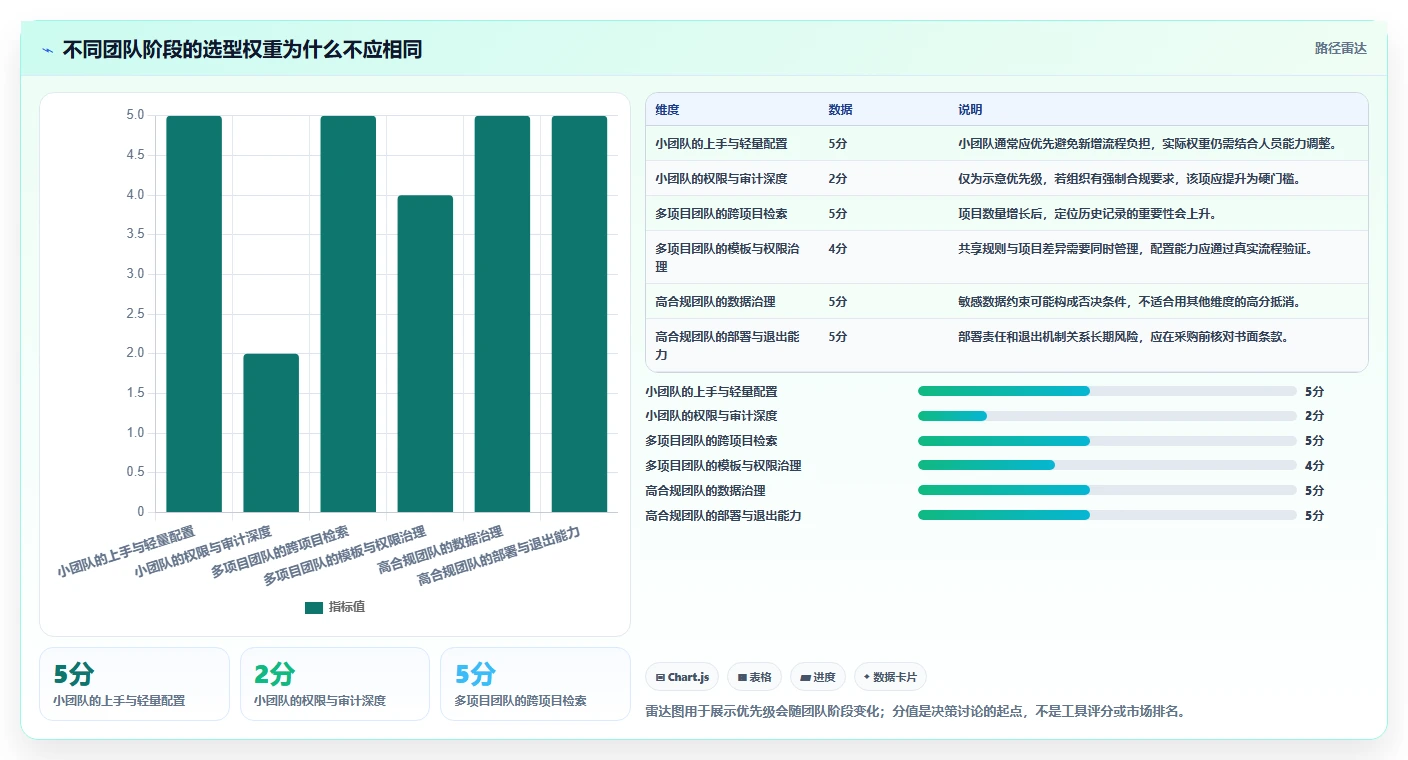The width and height of the screenshot is (1408, 760).
Task: Click the bar for 高合规团队的数据治理
Action: coord(502,314)
